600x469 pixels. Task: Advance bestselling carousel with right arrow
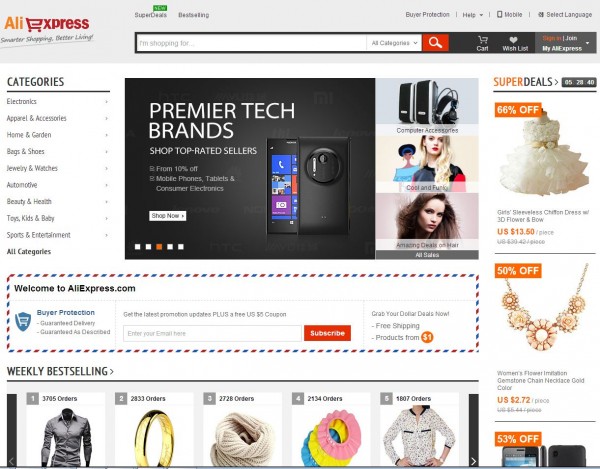pyautogui.click(x=474, y=461)
